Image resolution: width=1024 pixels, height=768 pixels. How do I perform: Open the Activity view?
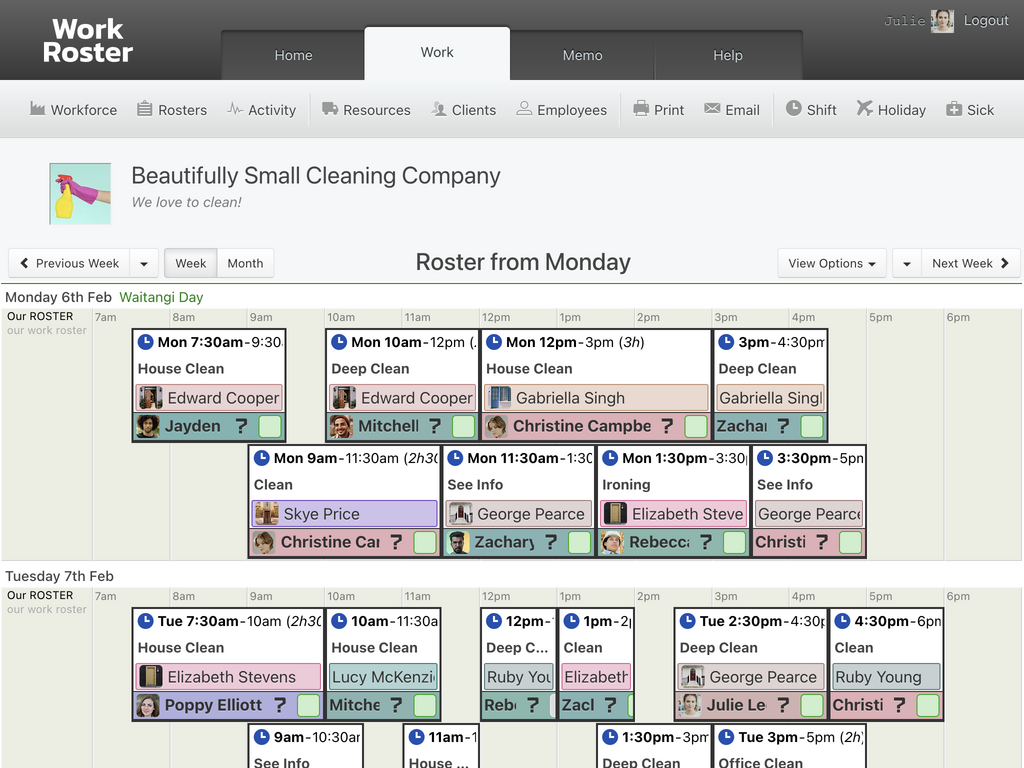coord(262,109)
